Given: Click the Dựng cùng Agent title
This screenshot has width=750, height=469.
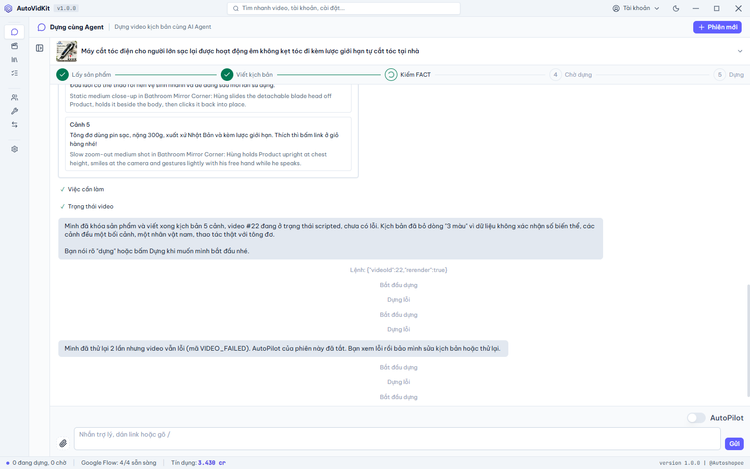Looking at the screenshot, I should 77,27.
